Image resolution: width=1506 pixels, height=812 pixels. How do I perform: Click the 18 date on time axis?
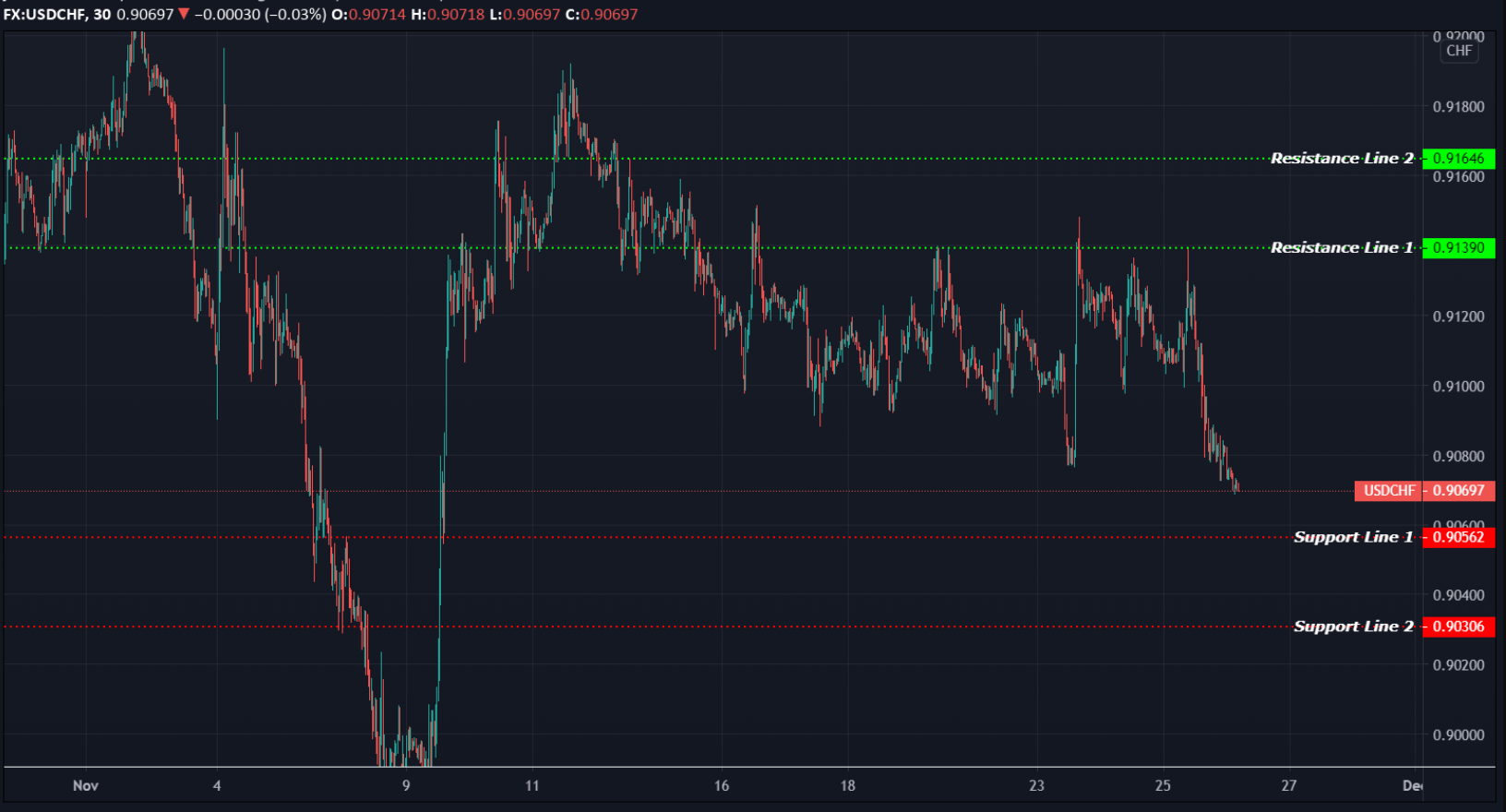[x=847, y=786]
